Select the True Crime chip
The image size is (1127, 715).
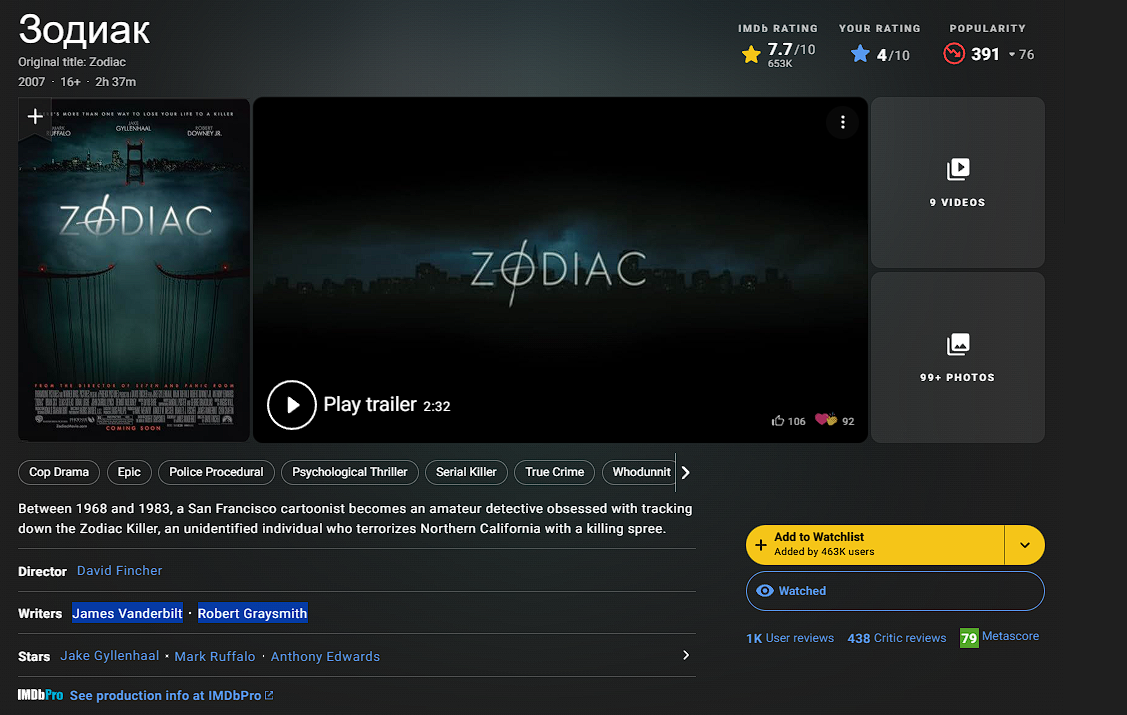555,472
